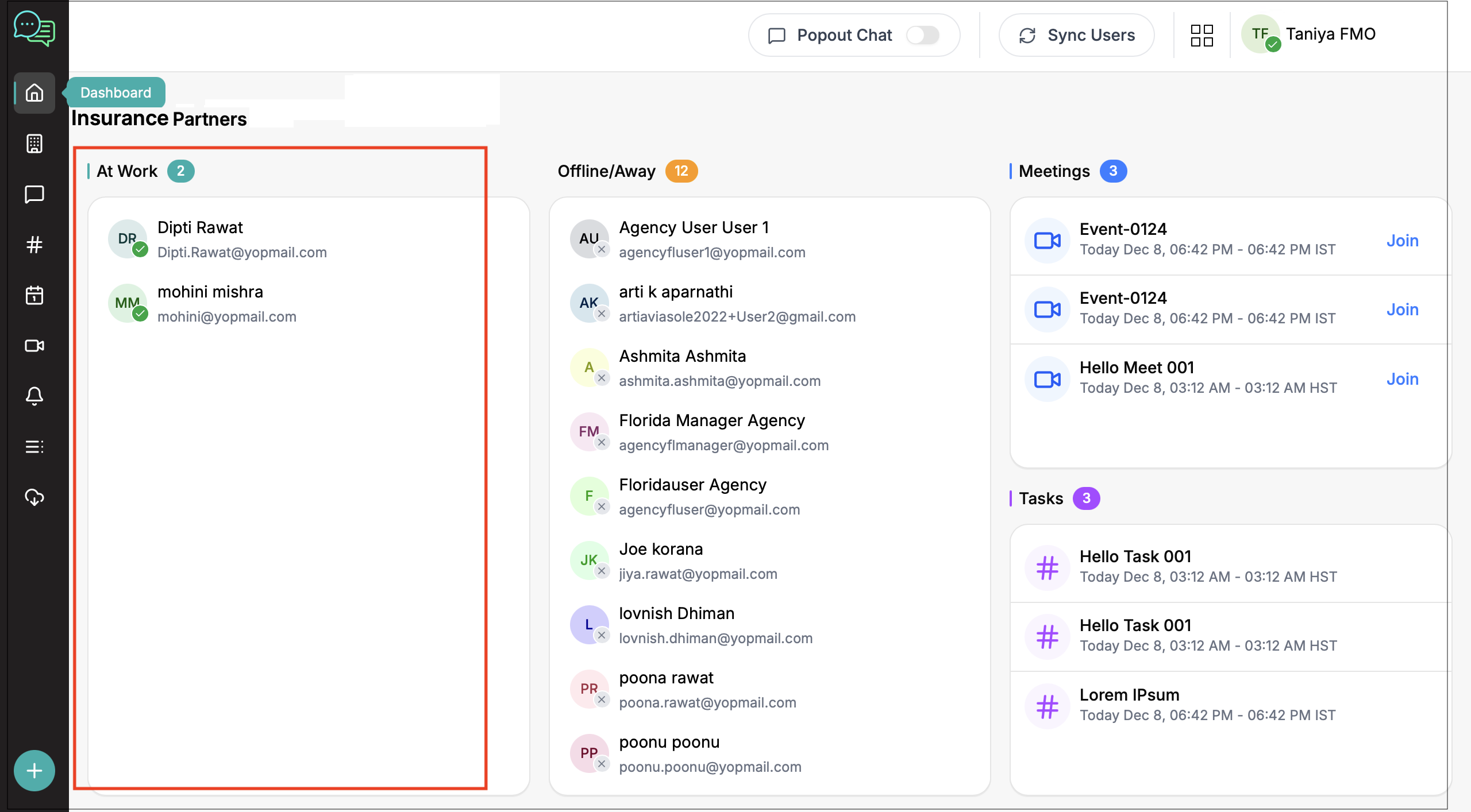This screenshot has height=812, width=1471.
Task: Open the video meetings sidebar icon
Action: tap(34, 346)
